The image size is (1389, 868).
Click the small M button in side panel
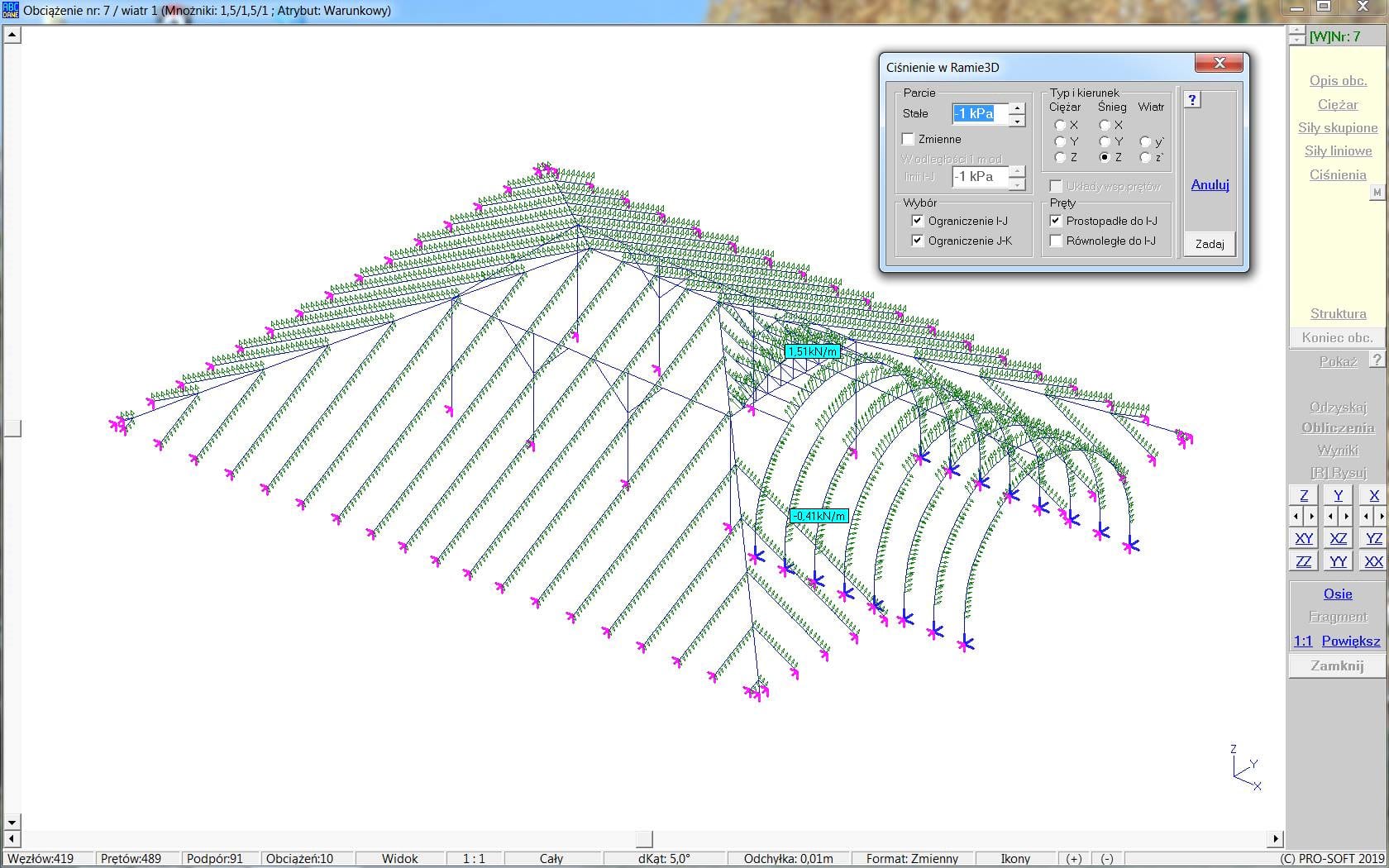pyautogui.click(x=1377, y=193)
